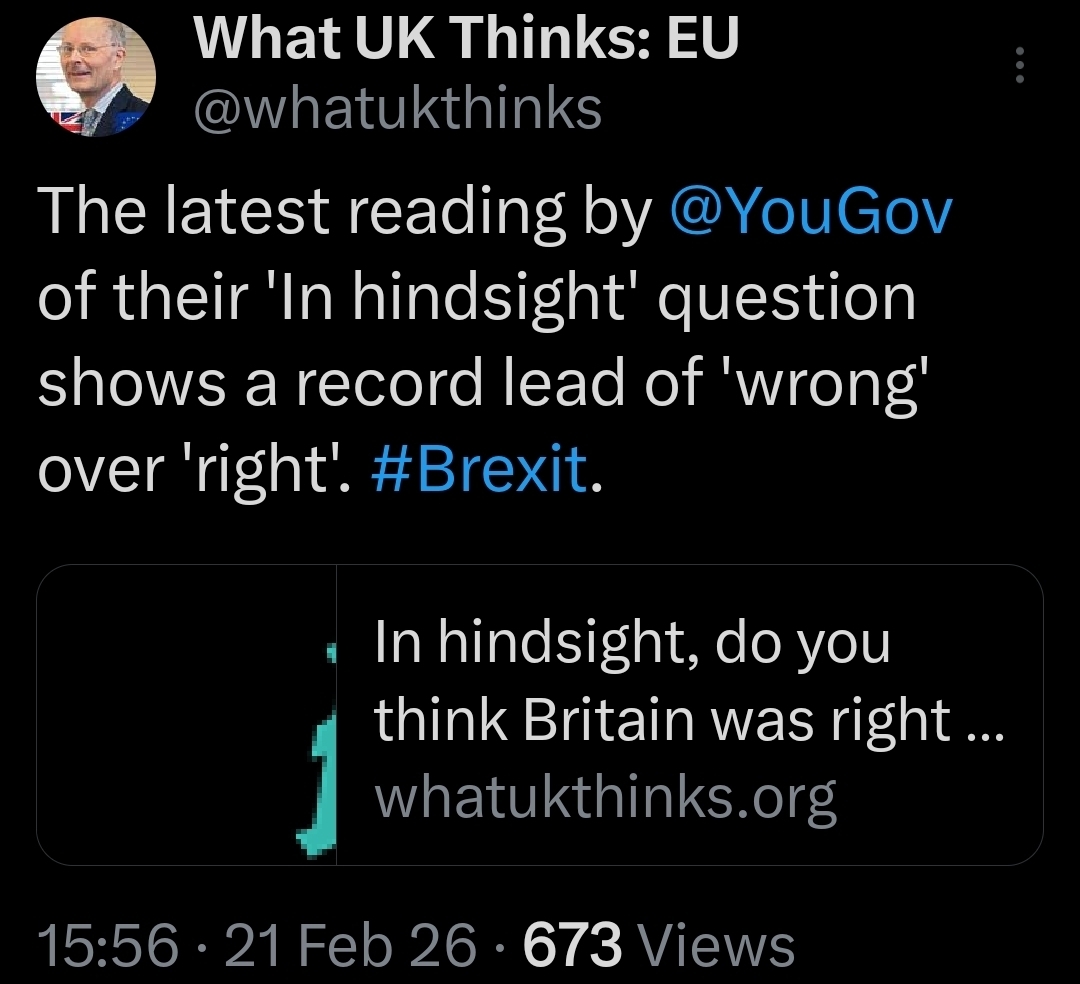Open the three-dot more options menu
This screenshot has width=1080, height=984.
tap(1020, 66)
